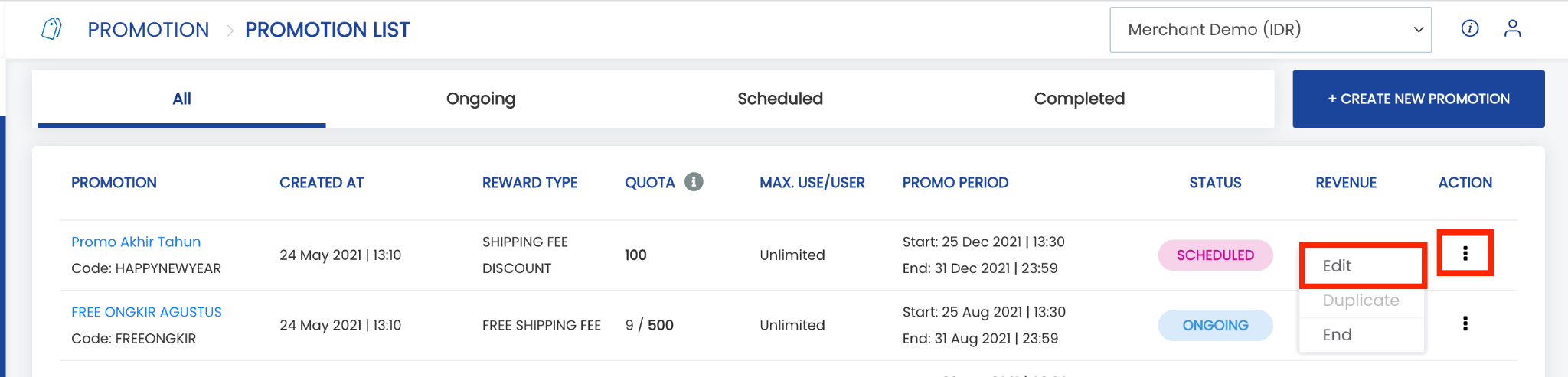Open the Promo Akhir Tahun link
This screenshot has width=1568, height=377.
point(136,242)
